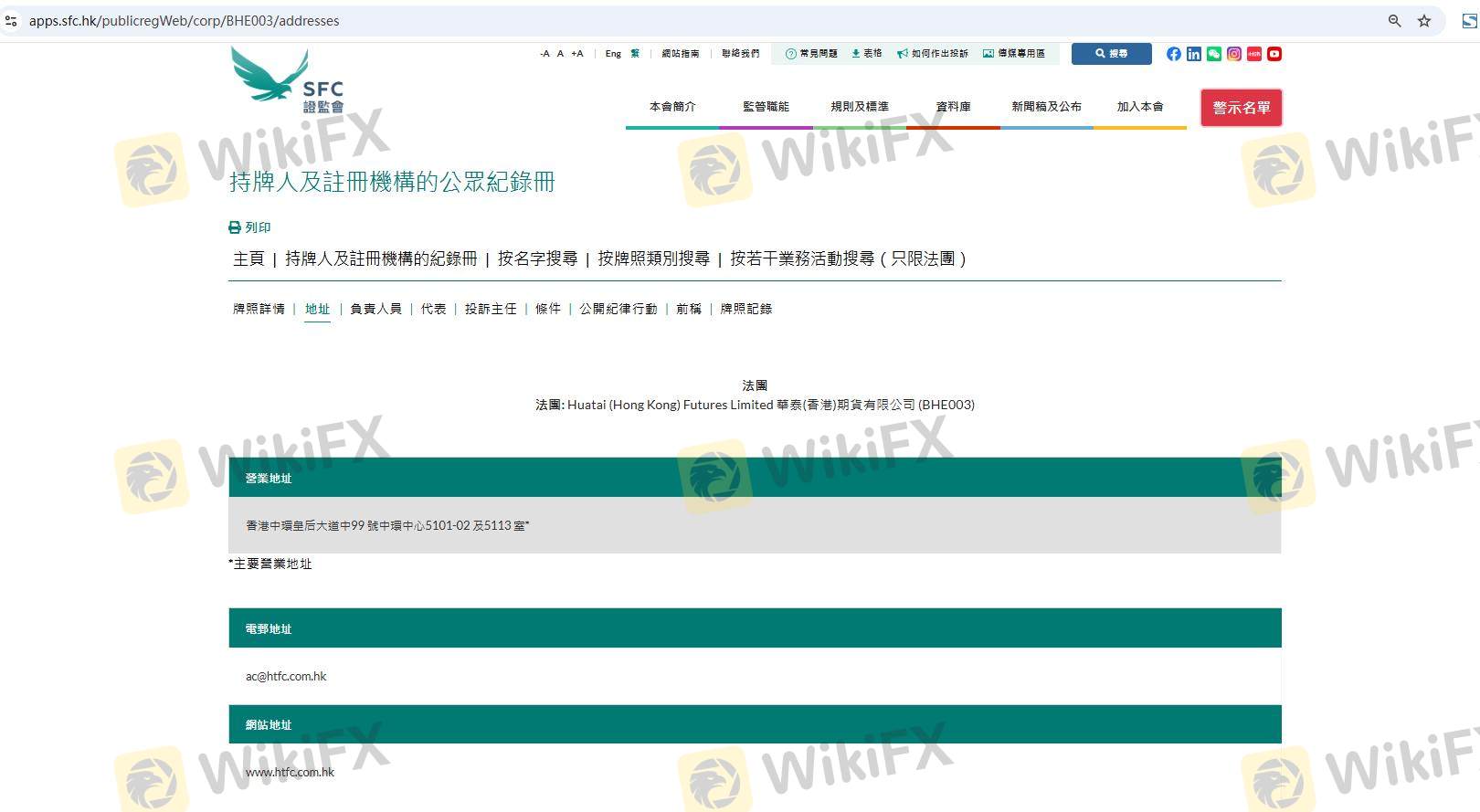The image size is (1480, 812).
Task: Open the red social icon beside Instagram
Action: pyautogui.click(x=1254, y=54)
